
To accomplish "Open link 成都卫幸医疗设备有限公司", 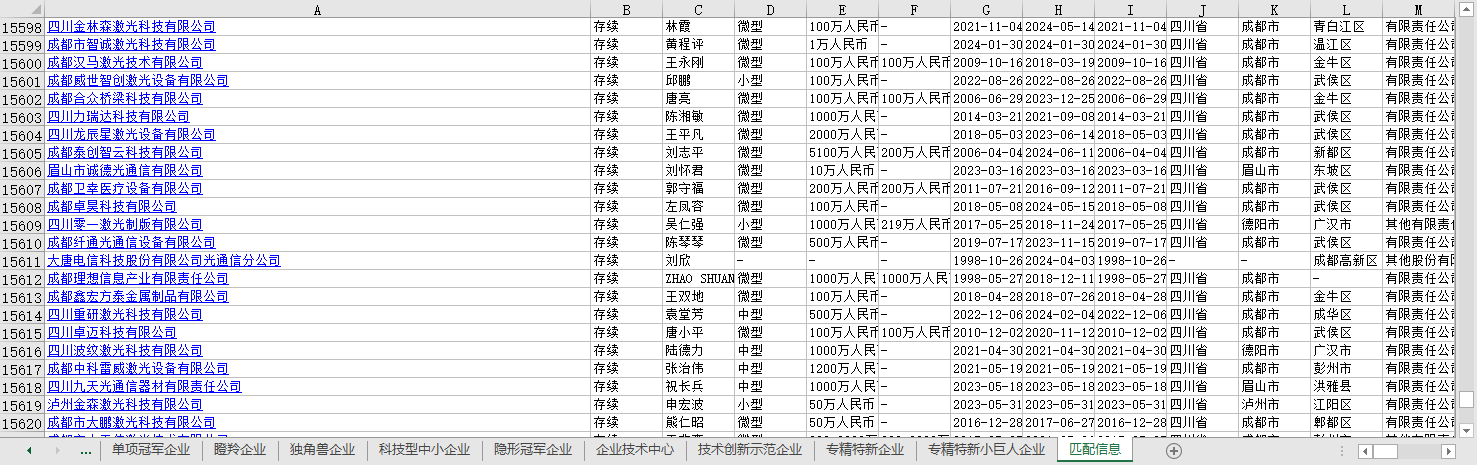I will (x=125, y=189).
